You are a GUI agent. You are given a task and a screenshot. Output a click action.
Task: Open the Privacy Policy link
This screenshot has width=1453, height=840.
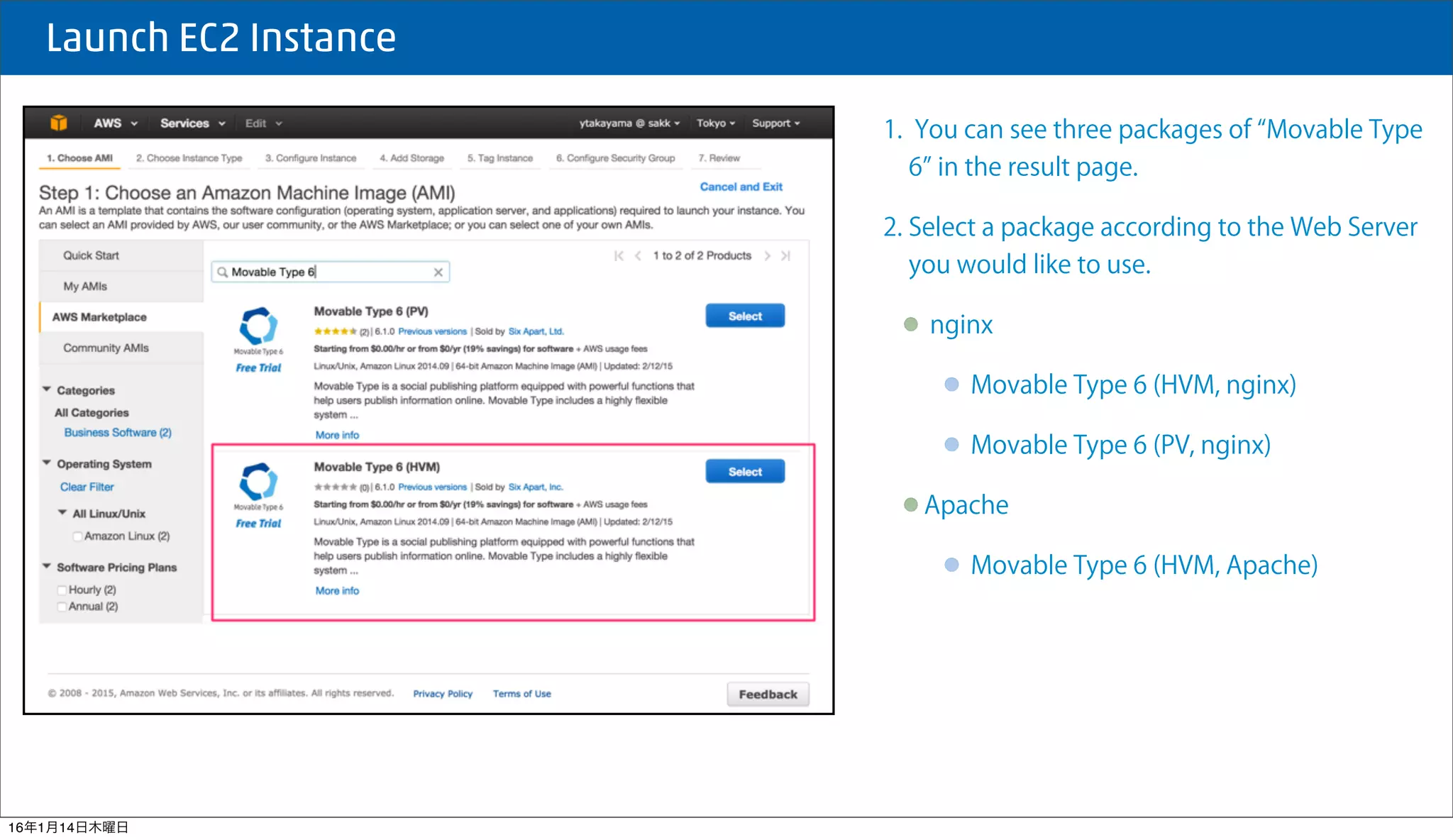click(x=443, y=693)
